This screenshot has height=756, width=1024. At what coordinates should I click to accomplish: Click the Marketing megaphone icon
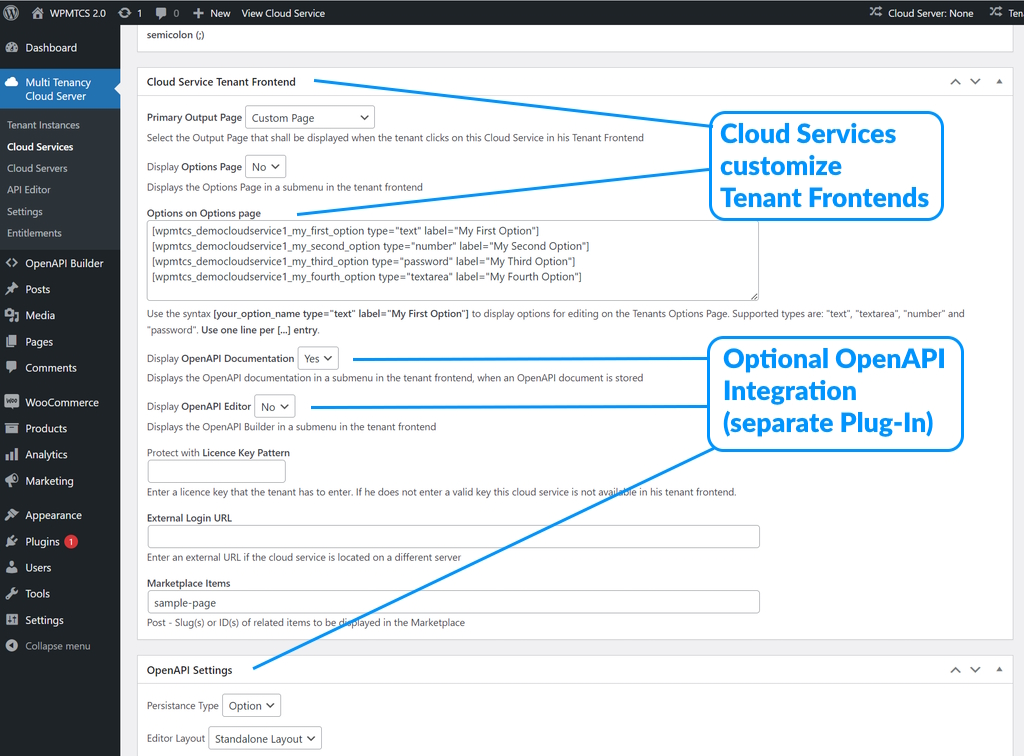(x=12, y=480)
